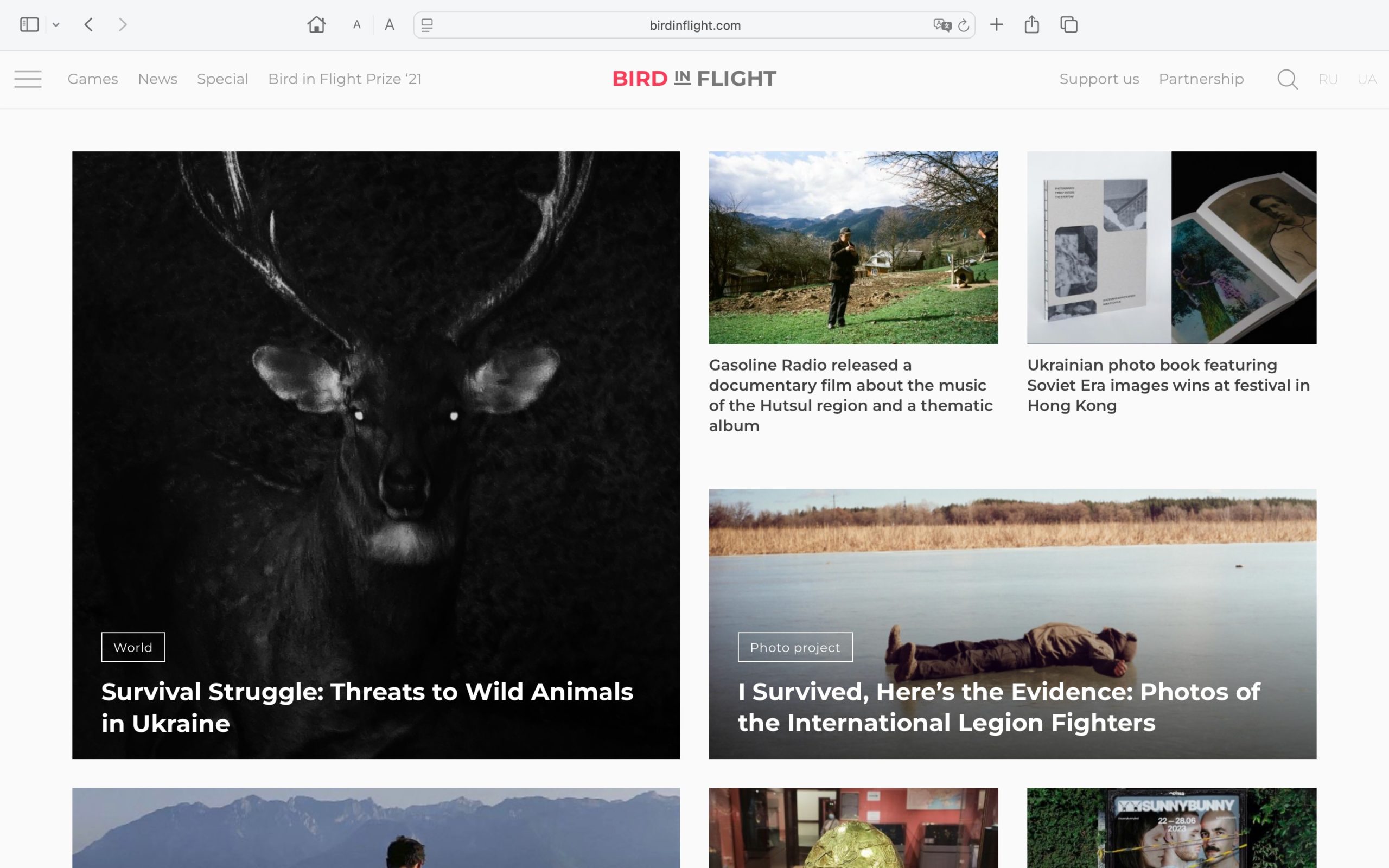The height and width of the screenshot is (868, 1389).
Task: Open the tab groups dropdown chevron
Action: (x=56, y=25)
